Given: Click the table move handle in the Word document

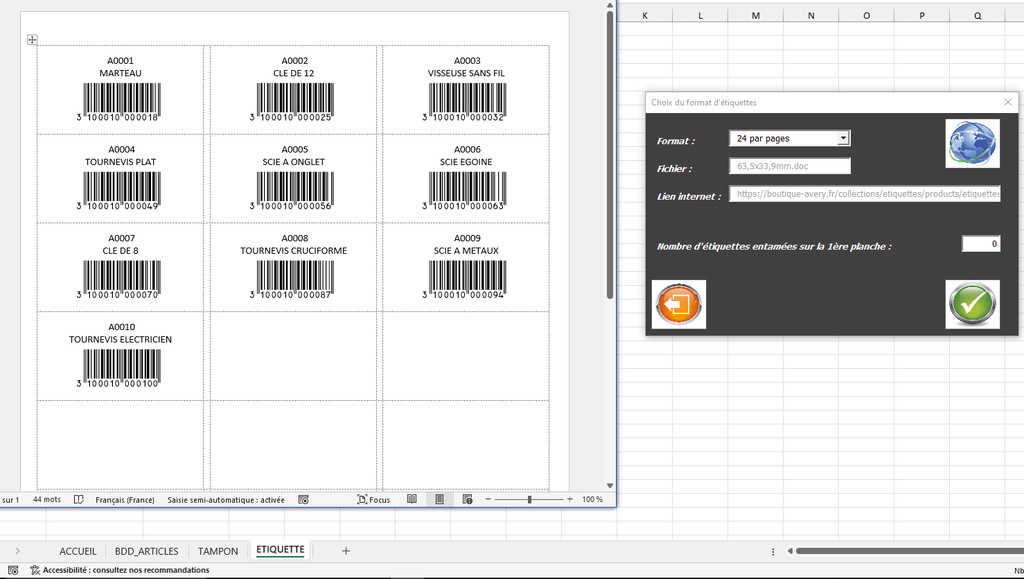Looking at the screenshot, I should pyautogui.click(x=31, y=40).
